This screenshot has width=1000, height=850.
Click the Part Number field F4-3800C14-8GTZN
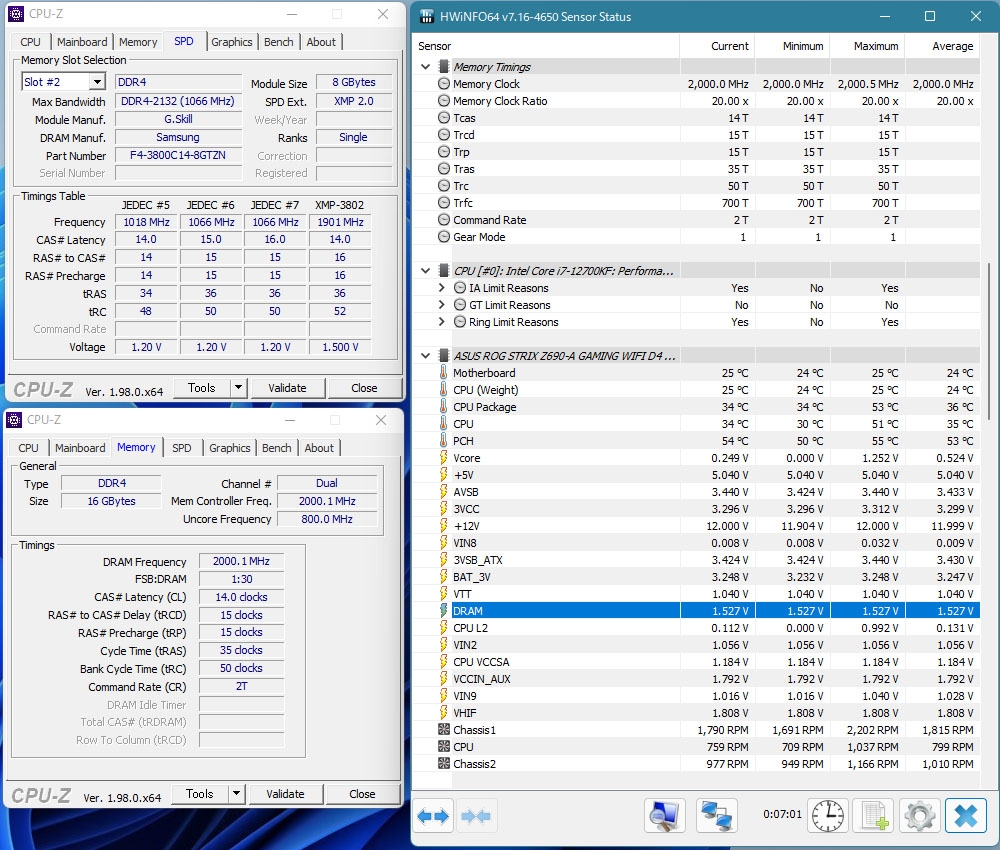click(178, 155)
